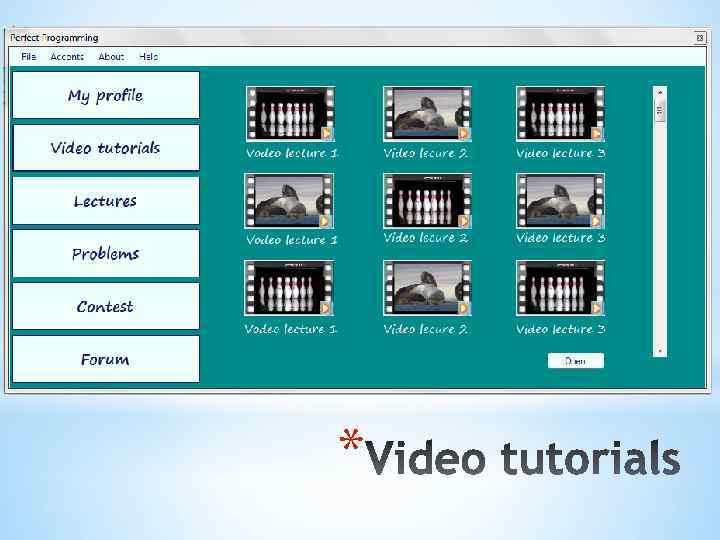Click play icon on bottom-row Video lecure 2
This screenshot has width=720, height=540.
pos(463,308)
